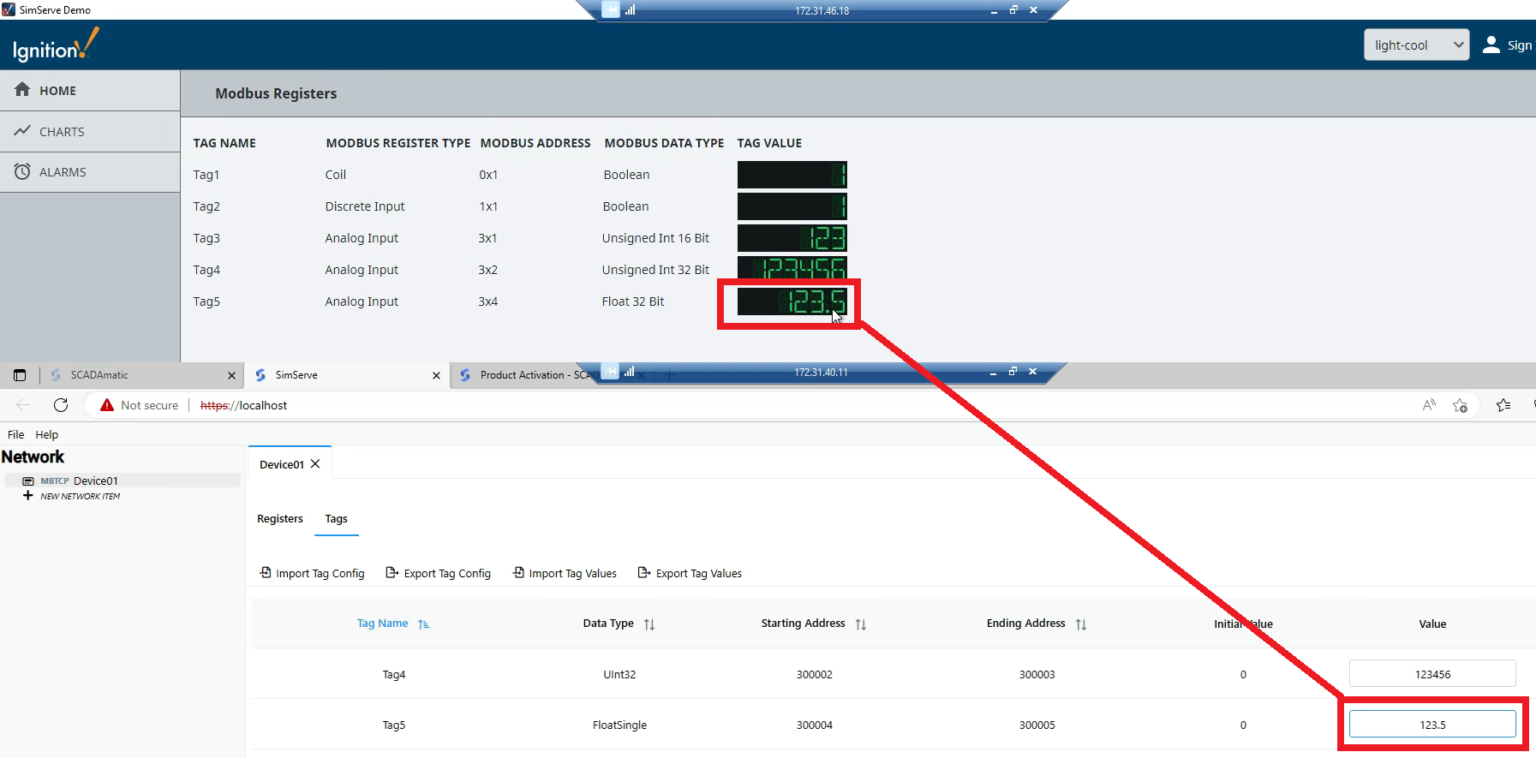Click the Export Tag Config icon
Viewport: 1536px width, 758px height.
pos(390,572)
